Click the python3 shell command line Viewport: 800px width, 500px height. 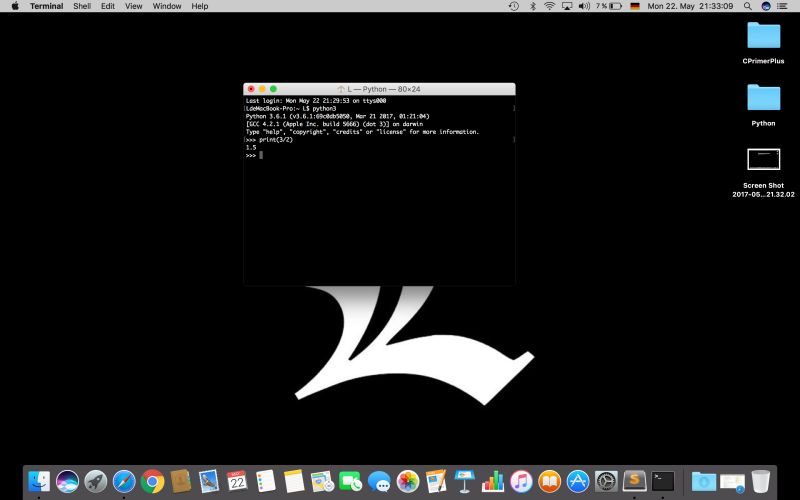point(291,109)
